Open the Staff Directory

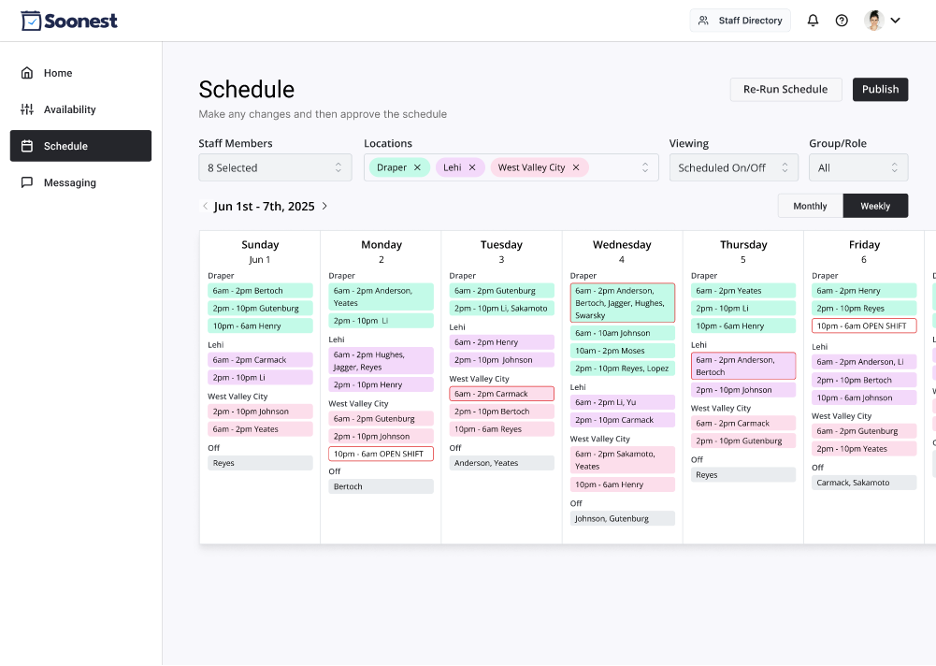(x=740, y=20)
